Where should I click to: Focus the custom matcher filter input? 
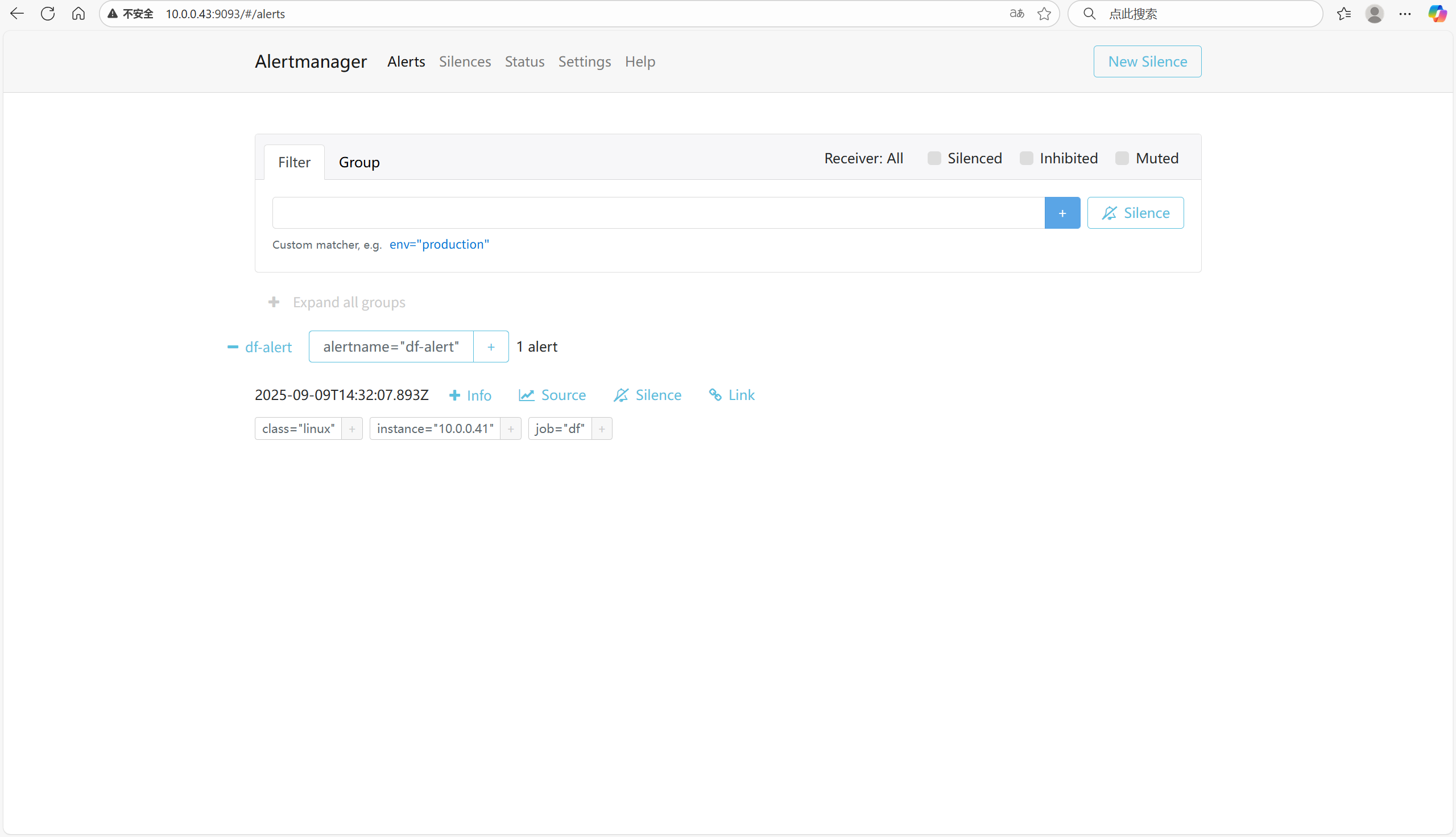(658, 213)
